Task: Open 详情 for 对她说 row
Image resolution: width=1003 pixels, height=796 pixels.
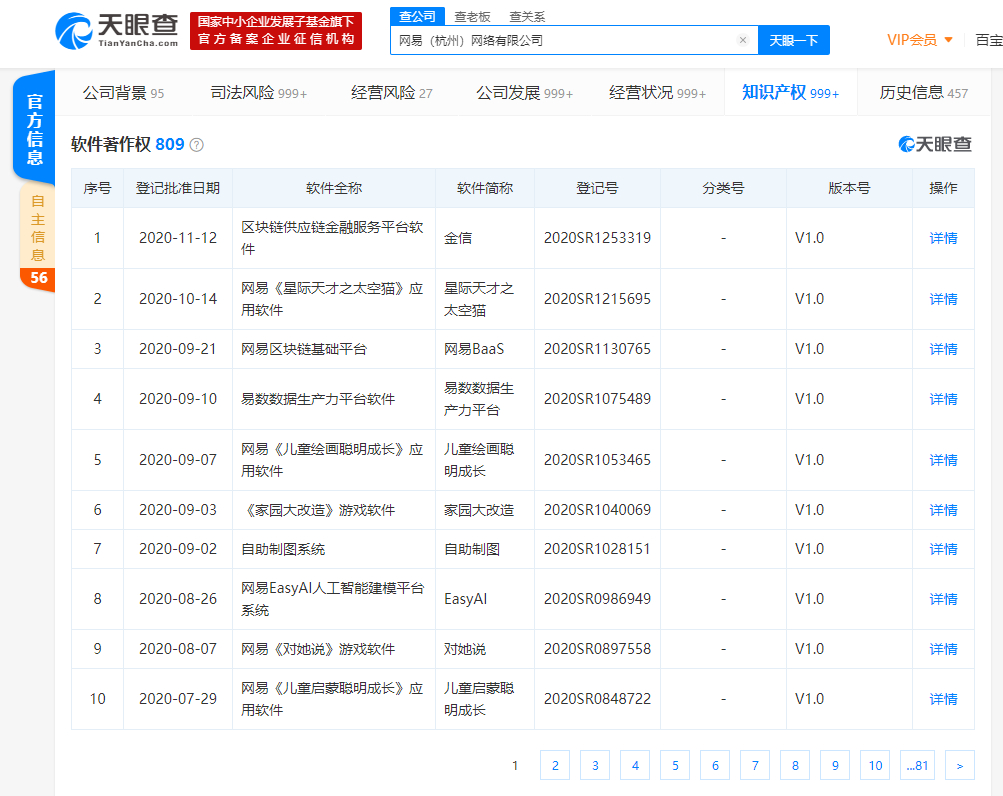Action: pos(943,649)
